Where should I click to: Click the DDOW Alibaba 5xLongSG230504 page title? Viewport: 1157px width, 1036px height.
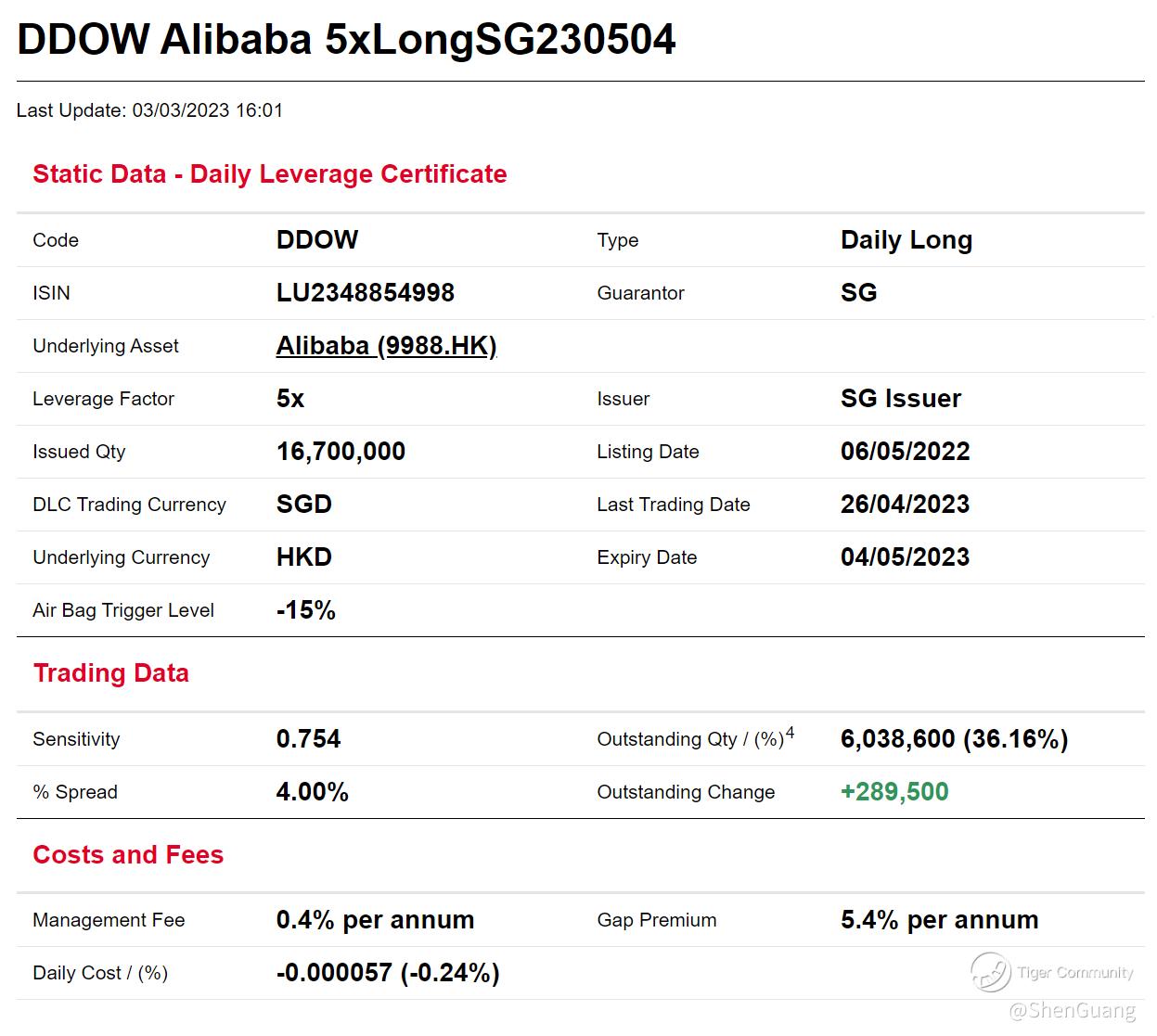tap(346, 40)
